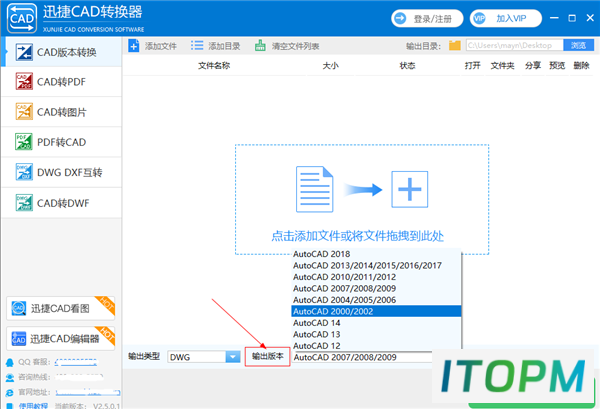The height and width of the screenshot is (409, 600).
Task: Click the 大小 column header
Action: click(330, 66)
